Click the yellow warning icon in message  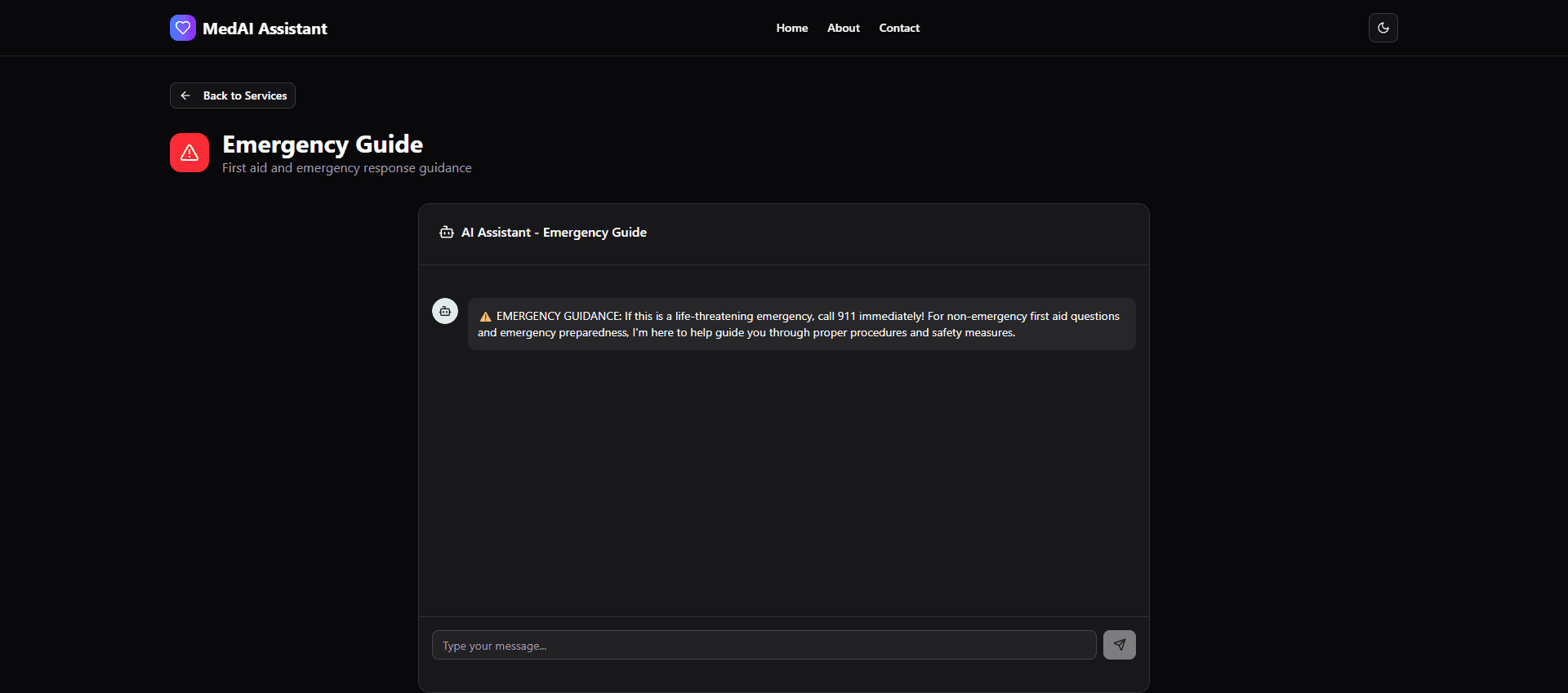(485, 317)
